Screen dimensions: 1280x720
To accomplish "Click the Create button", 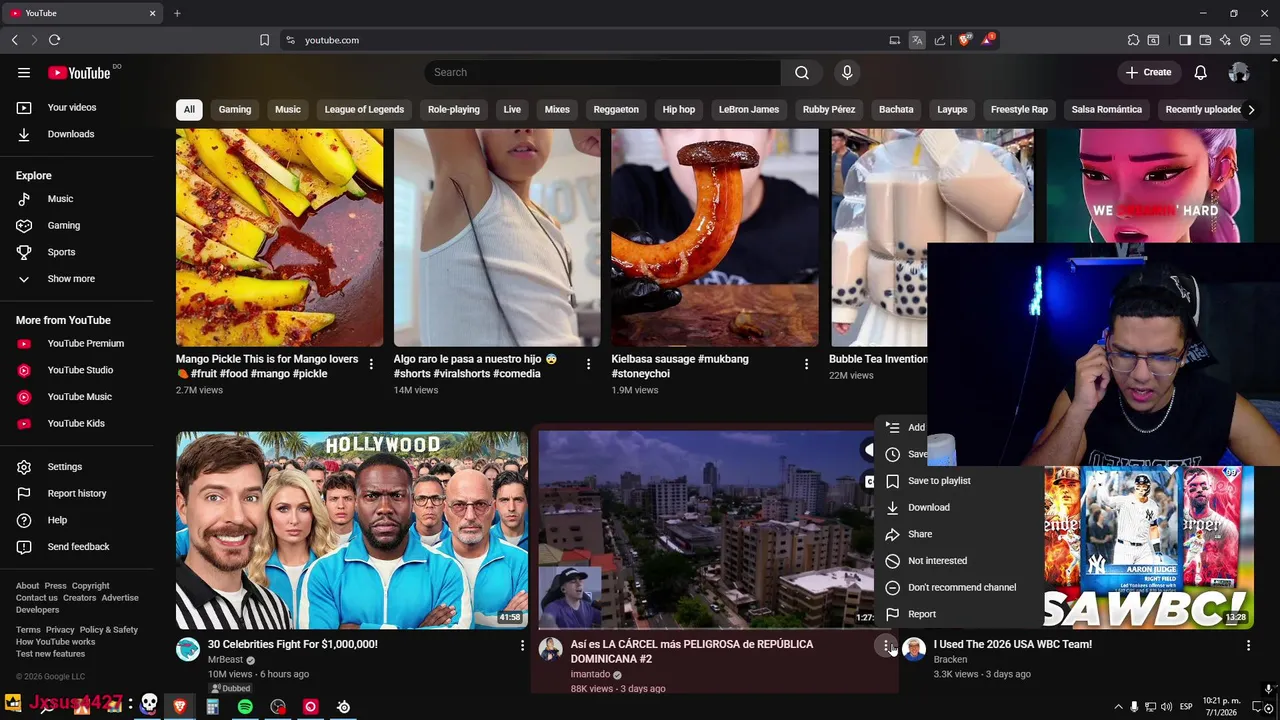I will (1148, 72).
